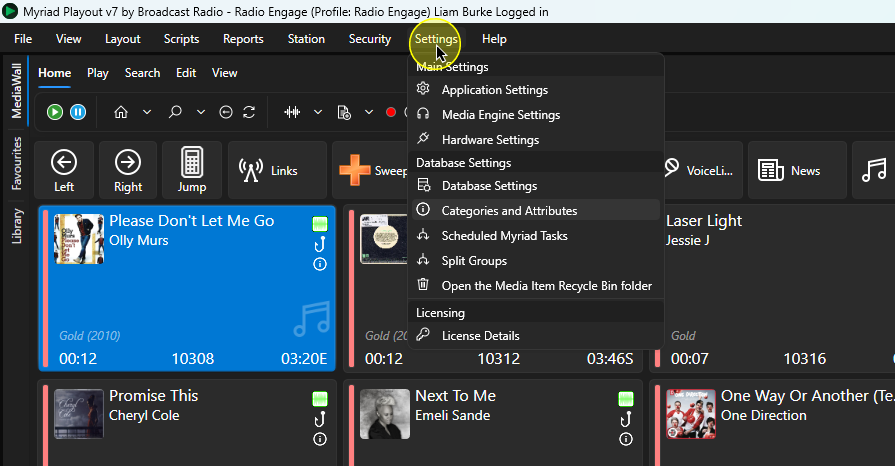Click the waveform icon in toolbar

[x=292, y=112]
